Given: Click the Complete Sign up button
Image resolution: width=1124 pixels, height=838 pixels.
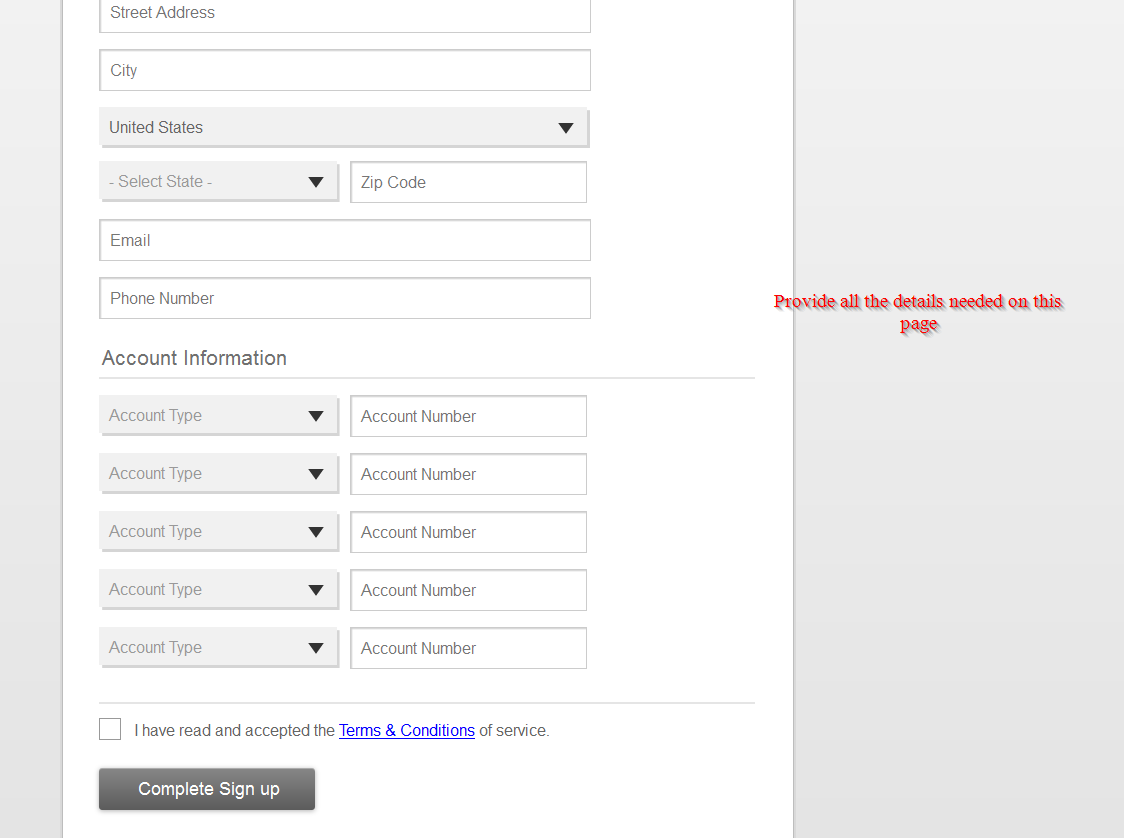Looking at the screenshot, I should coord(207,789).
